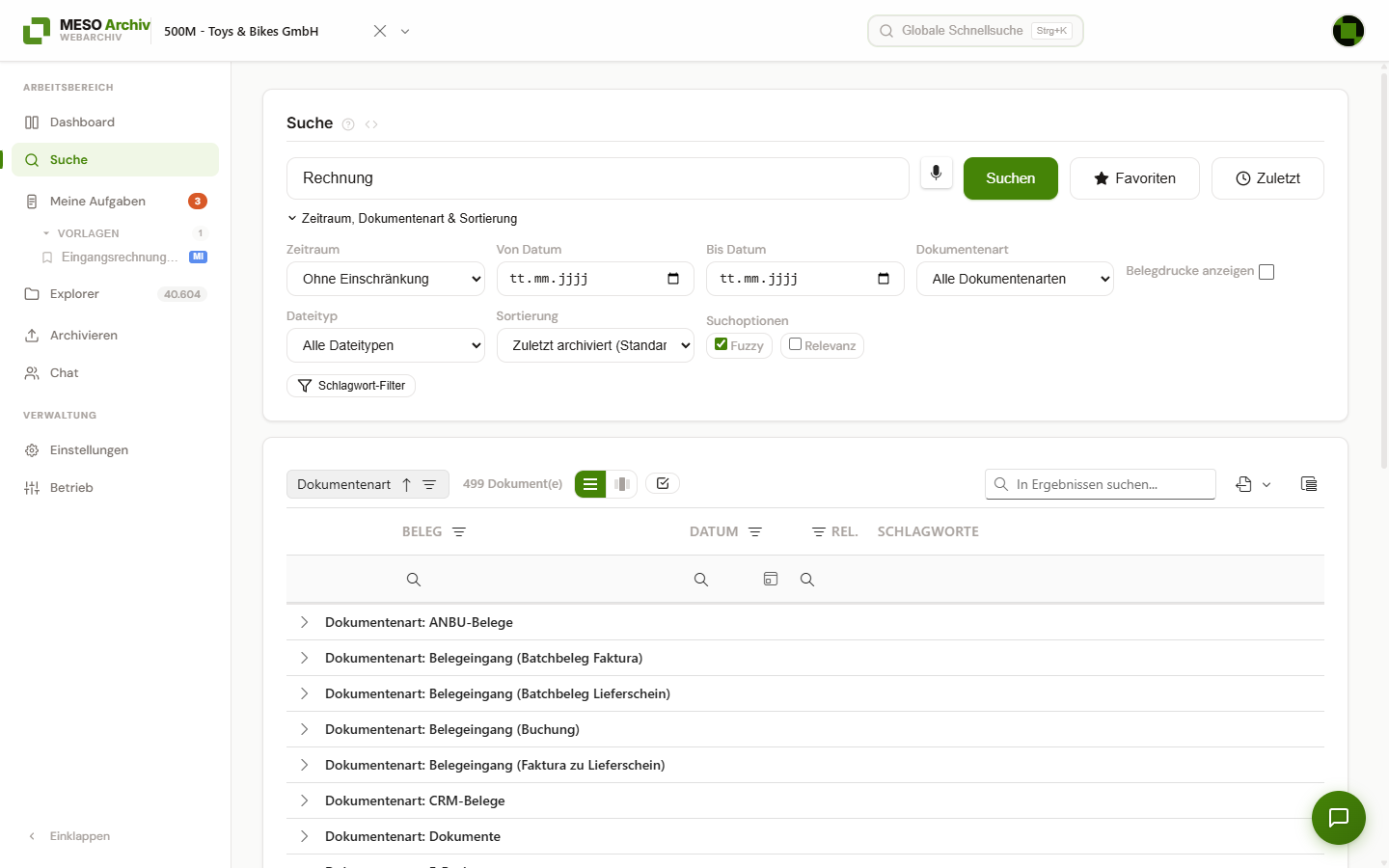1389x868 pixels.
Task: Activate the multi-select checkmark icon
Action: 663,483
